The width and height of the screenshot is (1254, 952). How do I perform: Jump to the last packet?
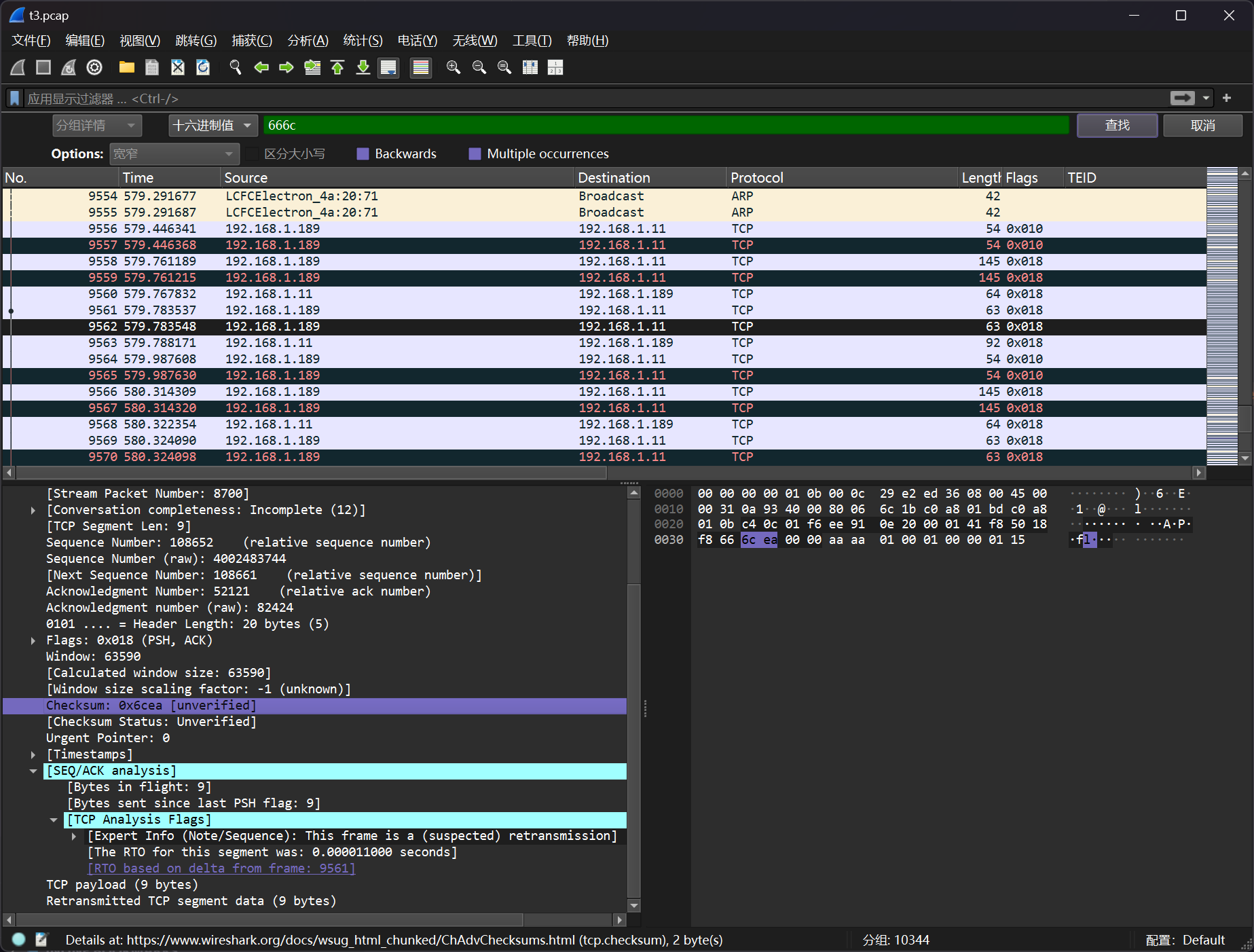(x=363, y=67)
